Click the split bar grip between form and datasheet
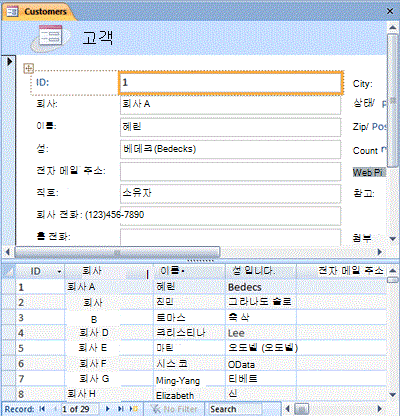 click(x=200, y=260)
